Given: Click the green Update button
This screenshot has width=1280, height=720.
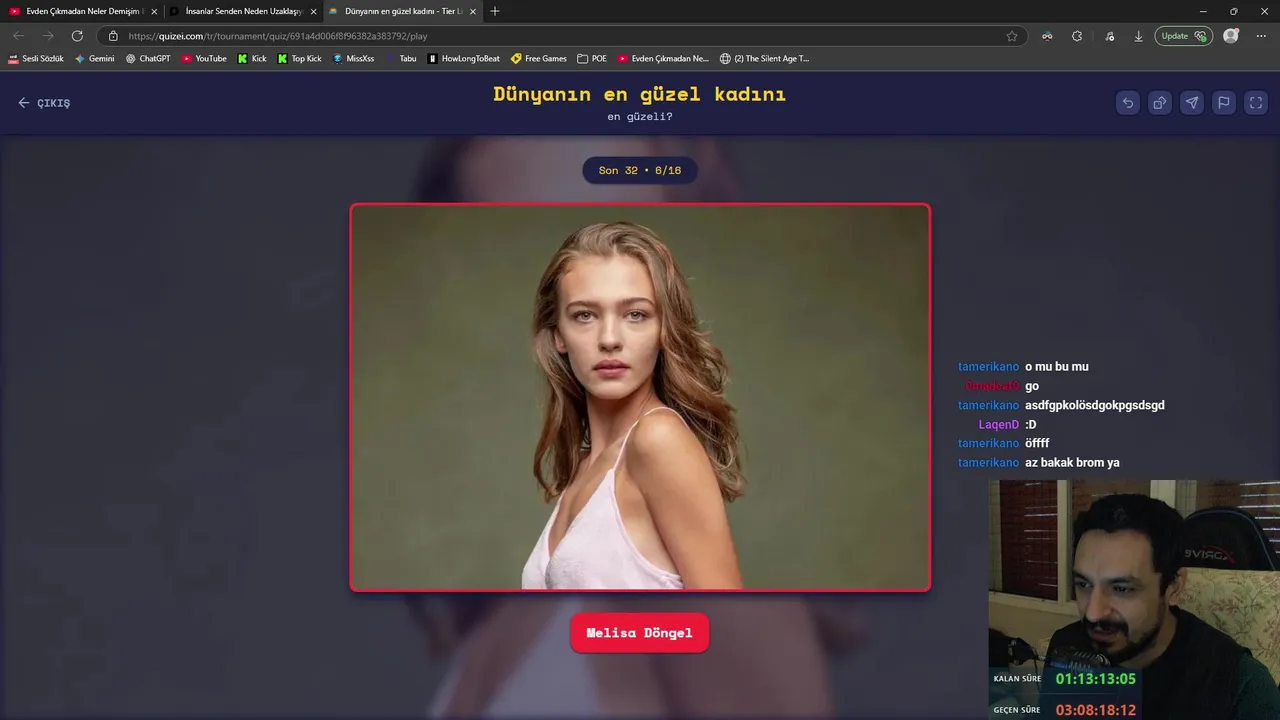Looking at the screenshot, I should click(1184, 36).
